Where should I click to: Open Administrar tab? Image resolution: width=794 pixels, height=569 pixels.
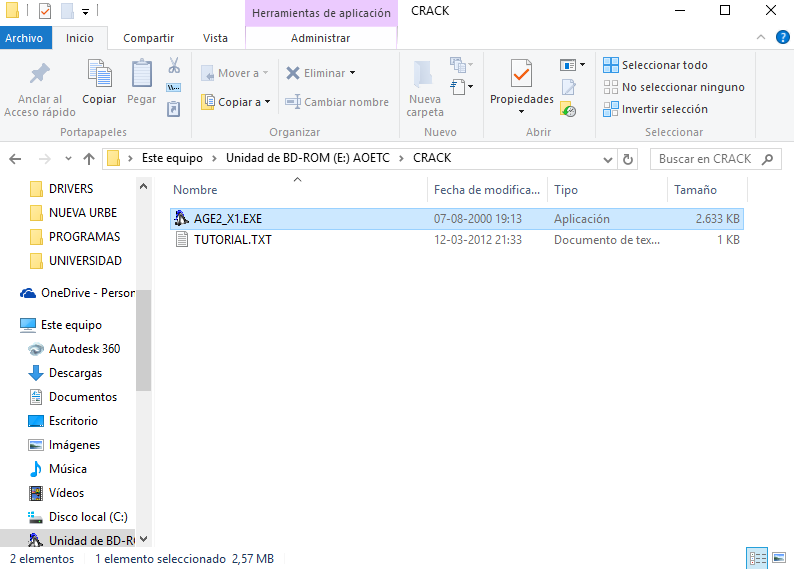pyautogui.click(x=321, y=38)
